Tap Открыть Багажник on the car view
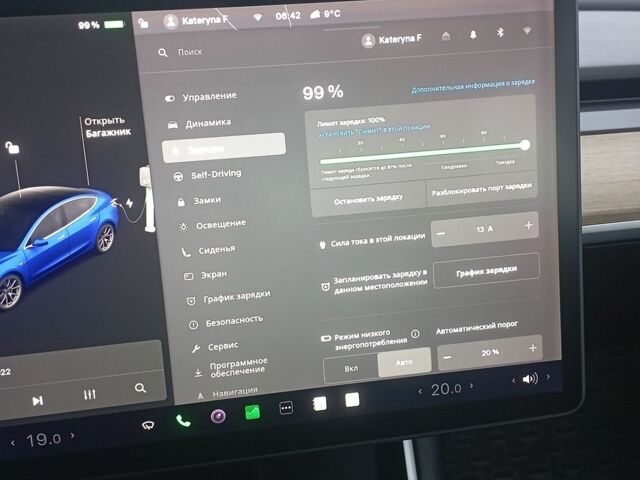Viewport: 640px width, 480px height. click(107, 127)
